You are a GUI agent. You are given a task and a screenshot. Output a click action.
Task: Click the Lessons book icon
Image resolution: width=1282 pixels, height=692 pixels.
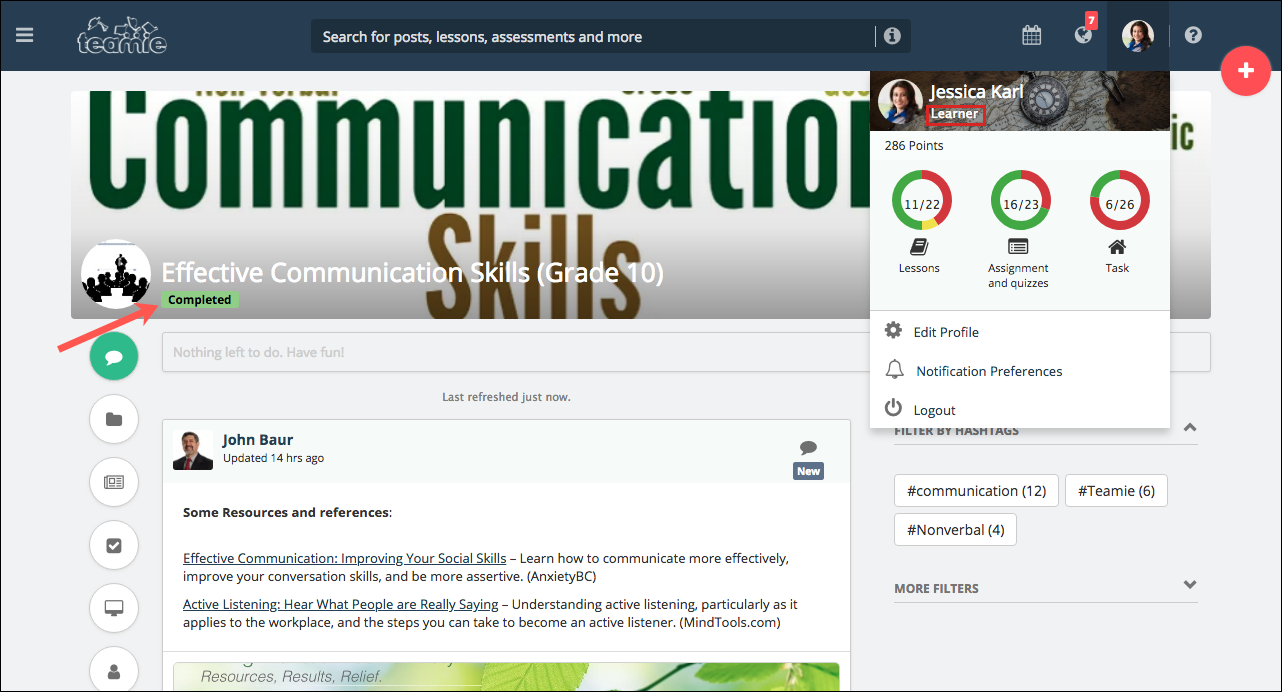tap(919, 247)
